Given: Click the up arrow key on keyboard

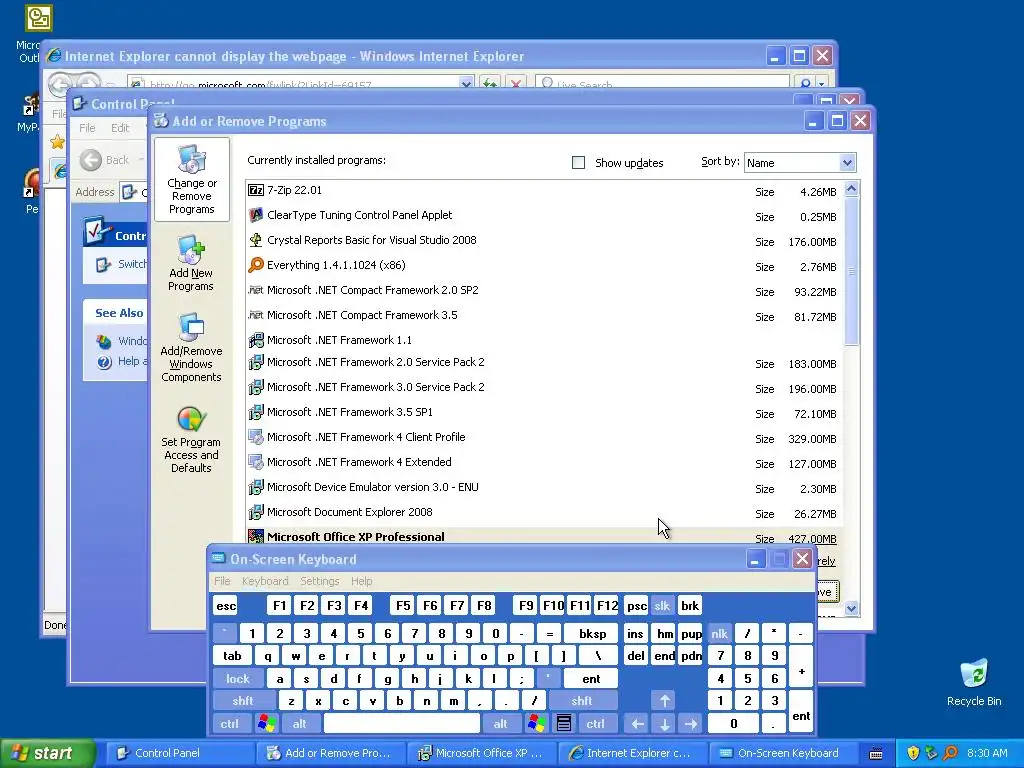Looking at the screenshot, I should pos(664,701).
